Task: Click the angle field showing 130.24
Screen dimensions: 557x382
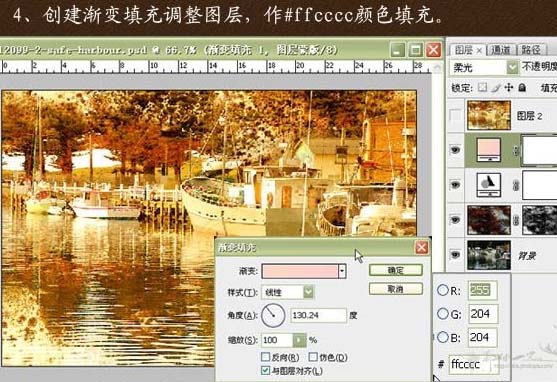Action: click(x=318, y=315)
